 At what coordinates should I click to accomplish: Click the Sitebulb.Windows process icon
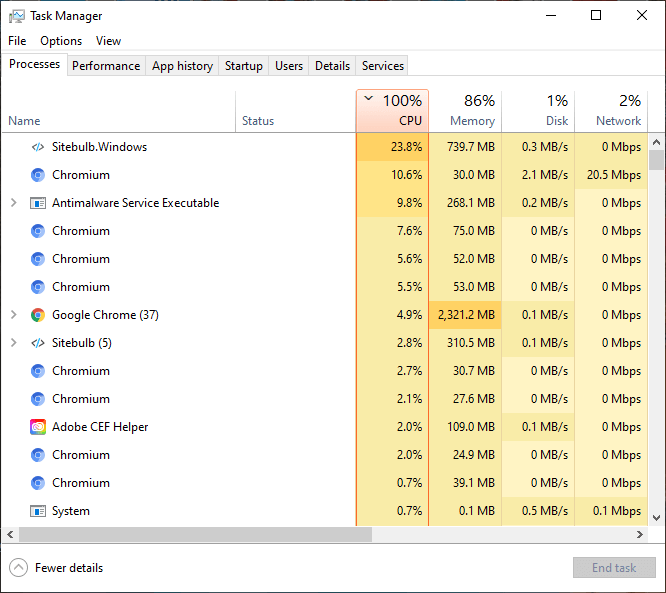pyautogui.click(x=38, y=147)
